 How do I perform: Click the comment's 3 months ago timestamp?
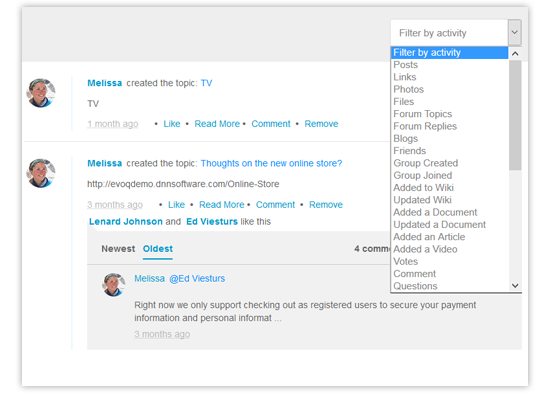tap(162, 334)
